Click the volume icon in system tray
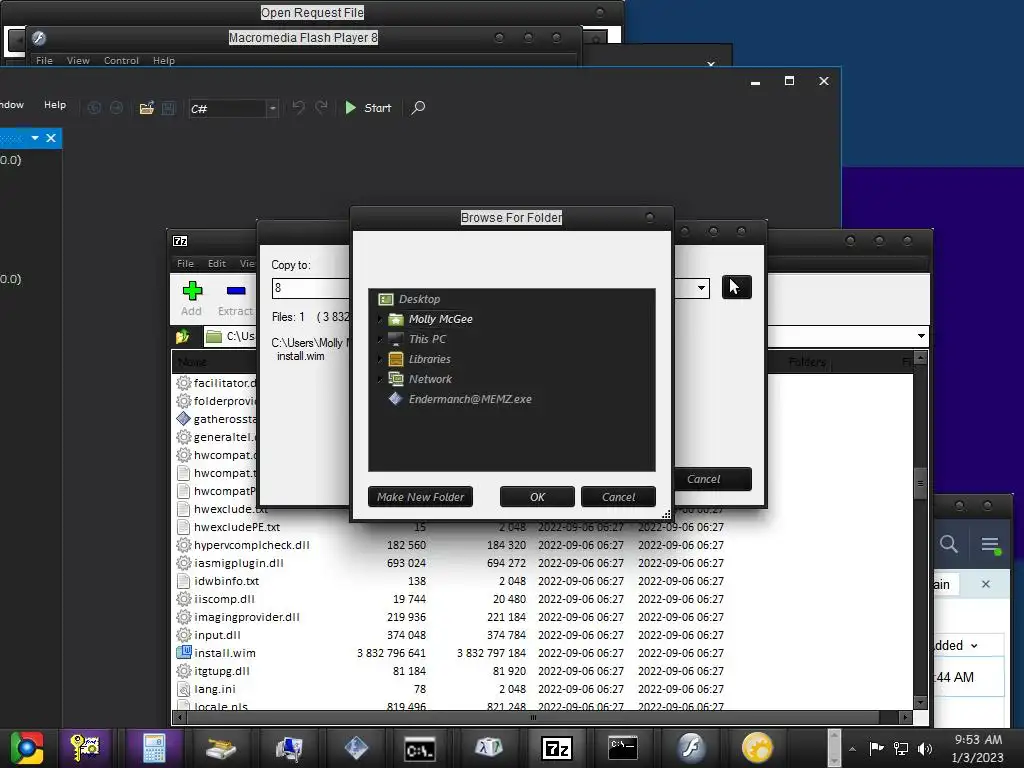 click(925, 748)
